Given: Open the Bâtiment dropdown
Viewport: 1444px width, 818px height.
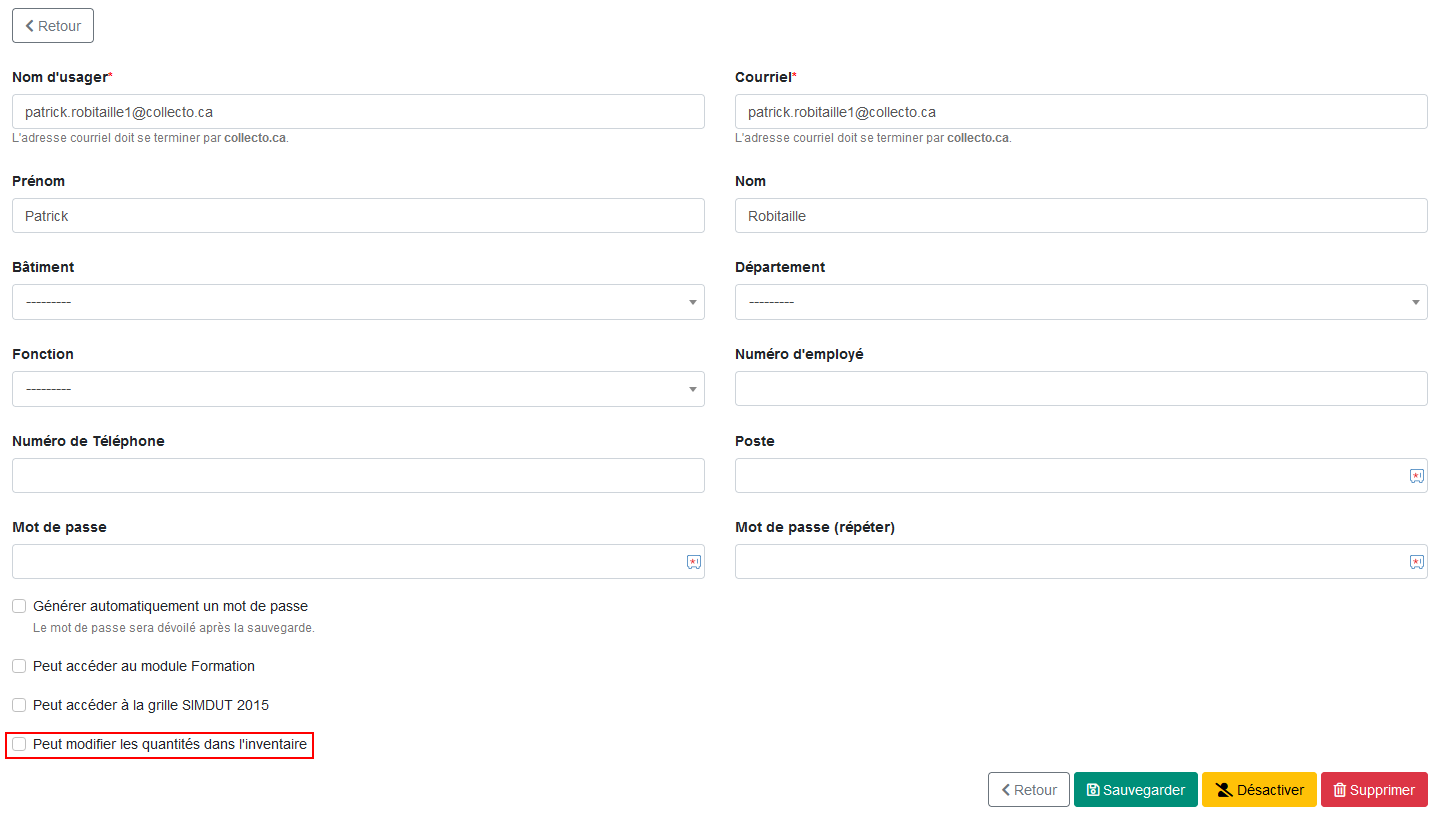Looking at the screenshot, I should pos(358,302).
